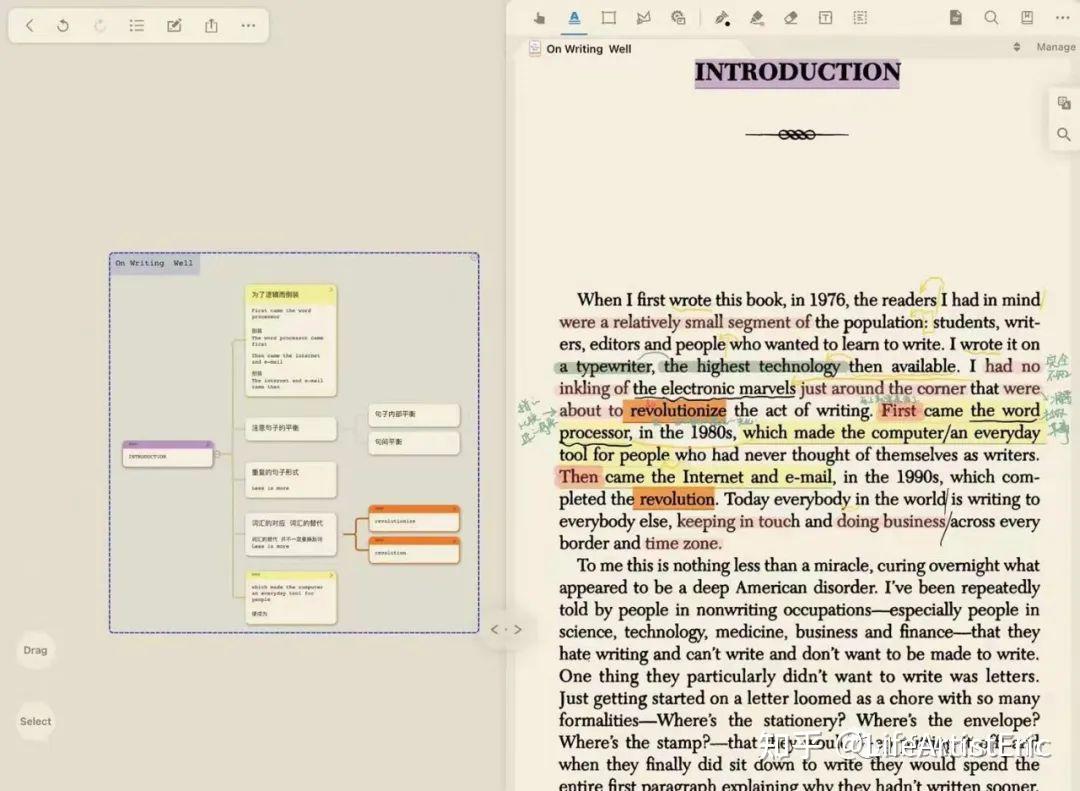Click the underlined phrase 'electronic marvels'
The width and height of the screenshot is (1080, 791).
click(x=728, y=389)
